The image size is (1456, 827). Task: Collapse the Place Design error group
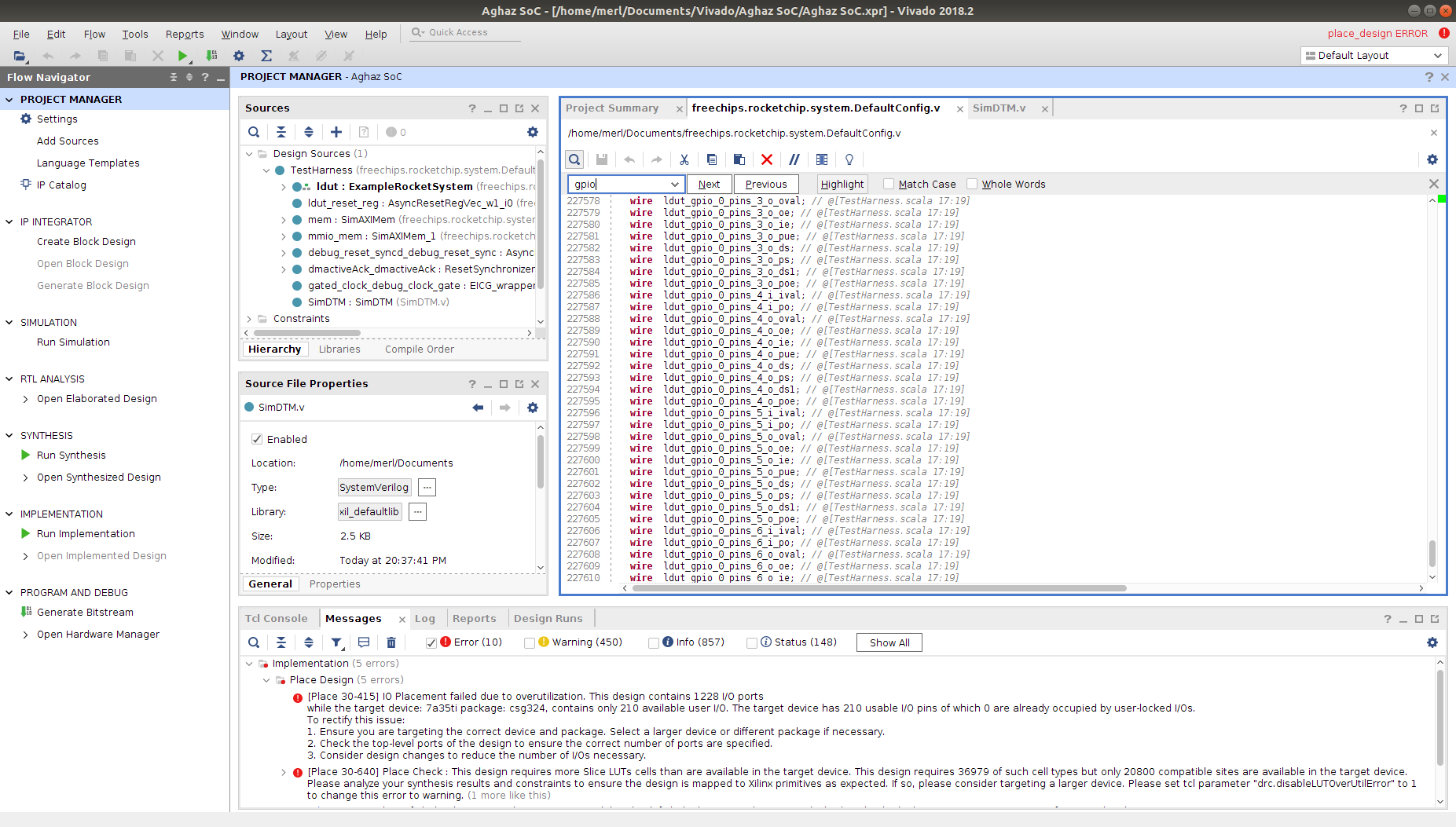tap(266, 679)
